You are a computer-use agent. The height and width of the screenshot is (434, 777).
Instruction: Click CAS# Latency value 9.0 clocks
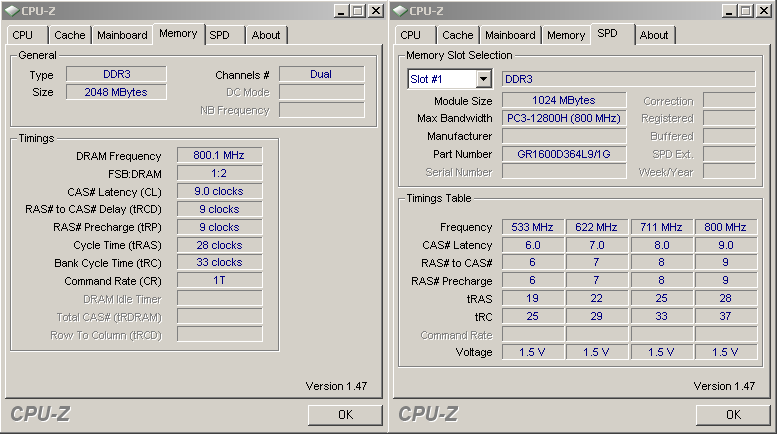click(x=220, y=191)
